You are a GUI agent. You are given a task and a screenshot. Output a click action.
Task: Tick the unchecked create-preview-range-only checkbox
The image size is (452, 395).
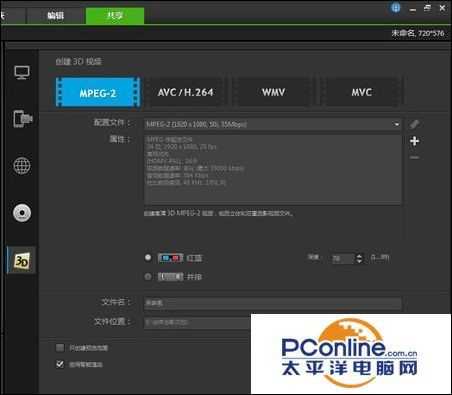point(60,348)
